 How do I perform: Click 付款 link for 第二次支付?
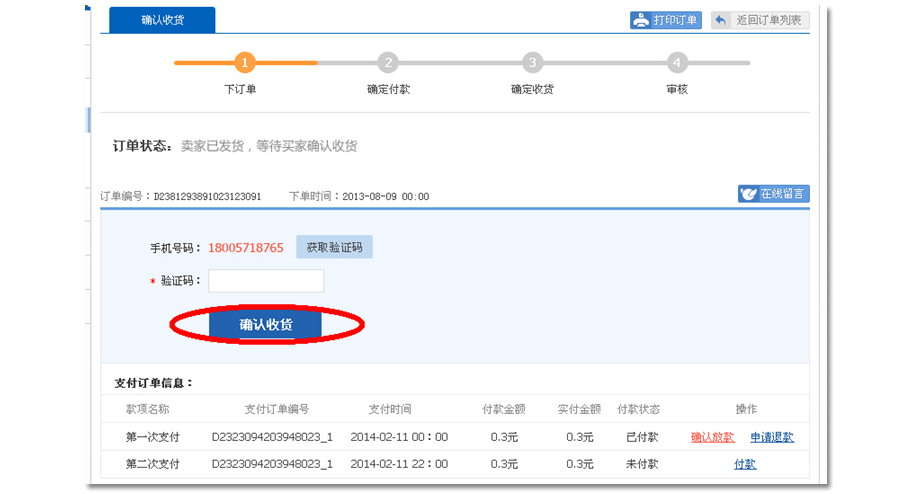pos(745,464)
